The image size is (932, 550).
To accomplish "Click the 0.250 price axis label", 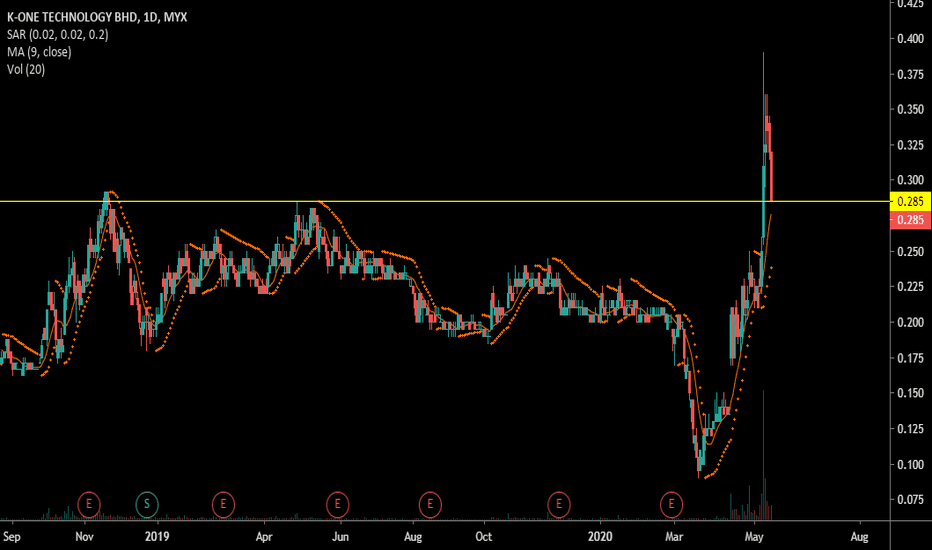I will pos(911,252).
